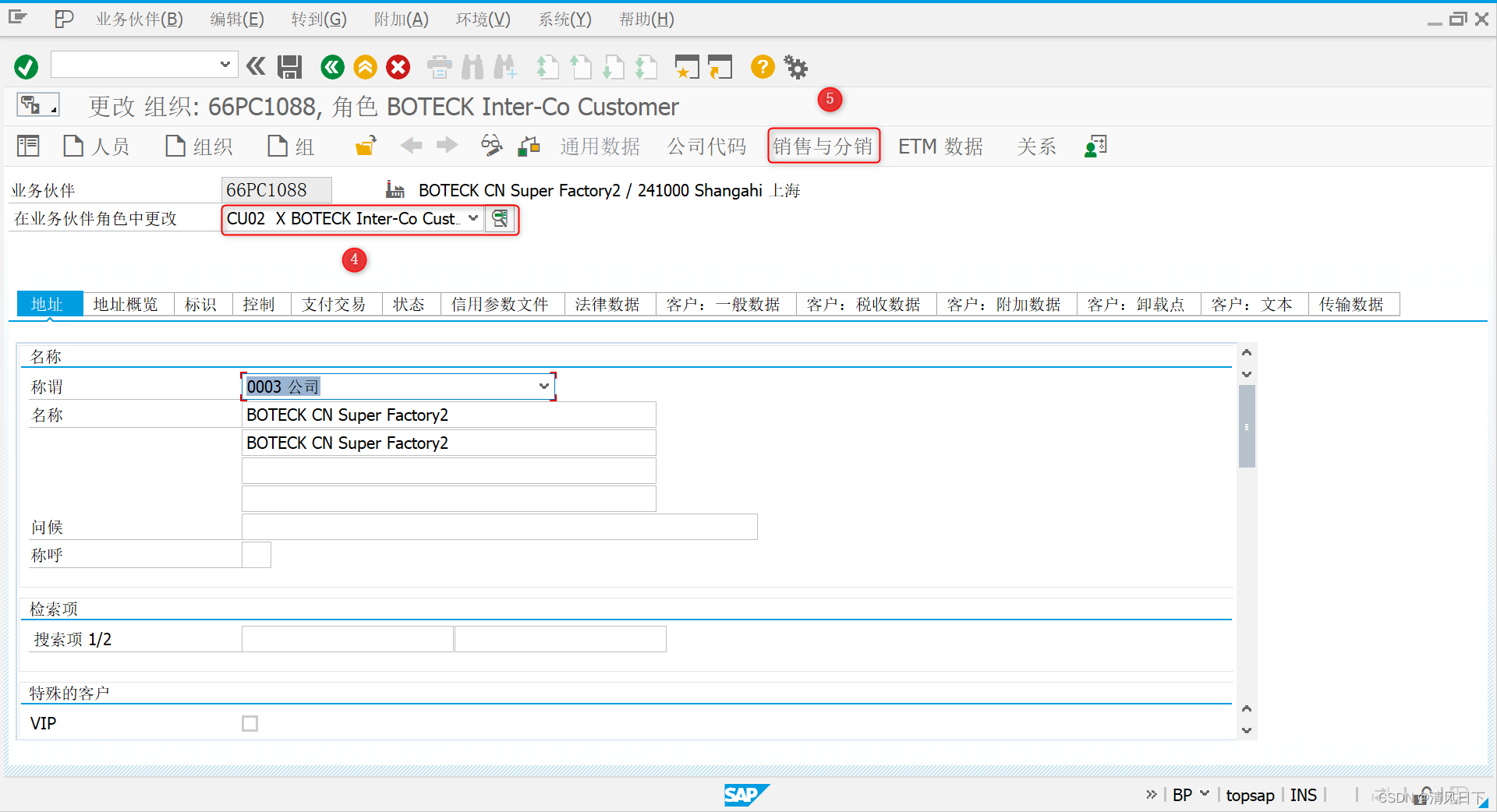Toggle the locator panel icon
Viewport: 1497px width, 812px height.
pyautogui.click(x=28, y=146)
